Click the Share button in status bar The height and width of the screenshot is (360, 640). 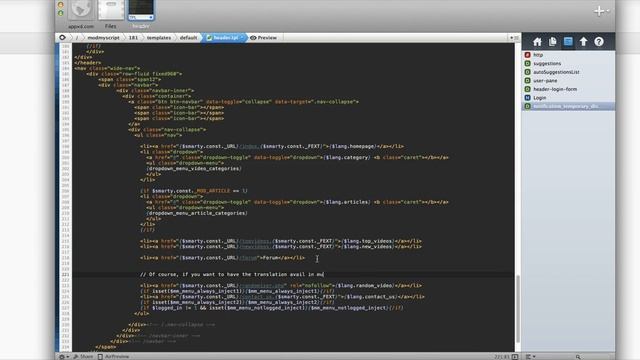click(83, 357)
